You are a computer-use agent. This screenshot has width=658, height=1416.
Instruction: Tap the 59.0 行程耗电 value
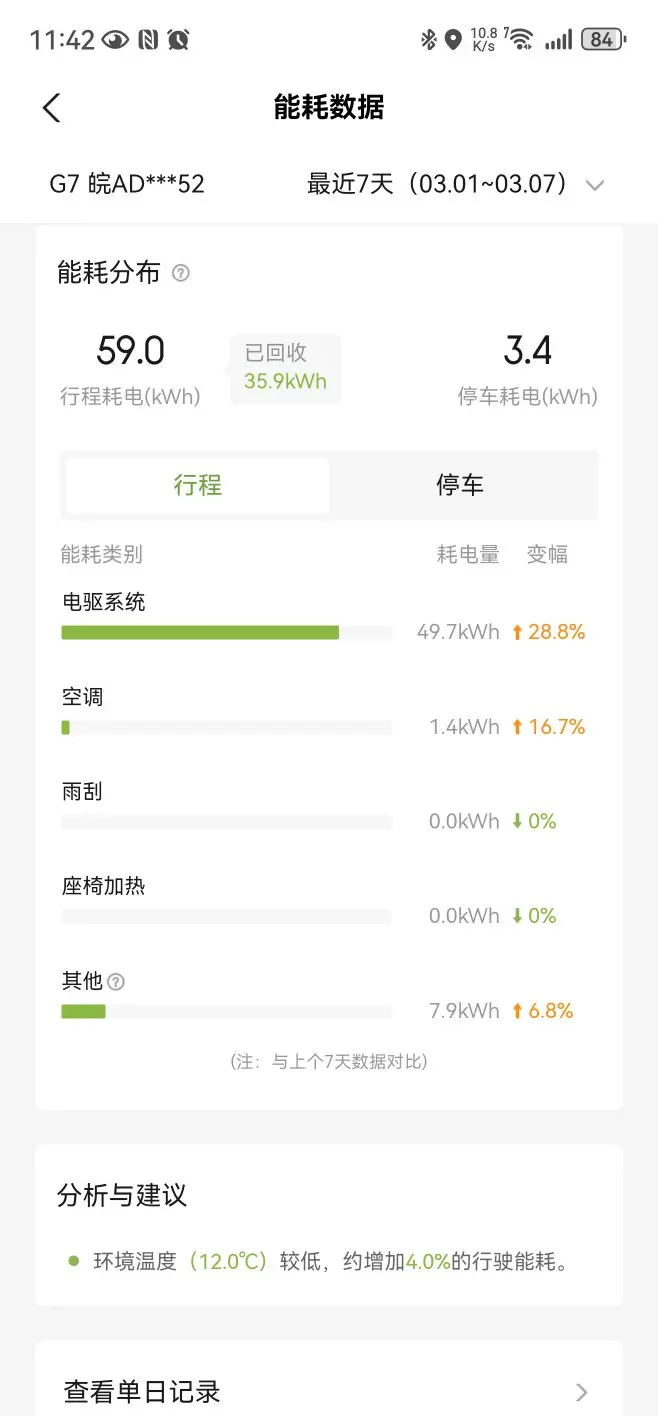[x=130, y=351]
